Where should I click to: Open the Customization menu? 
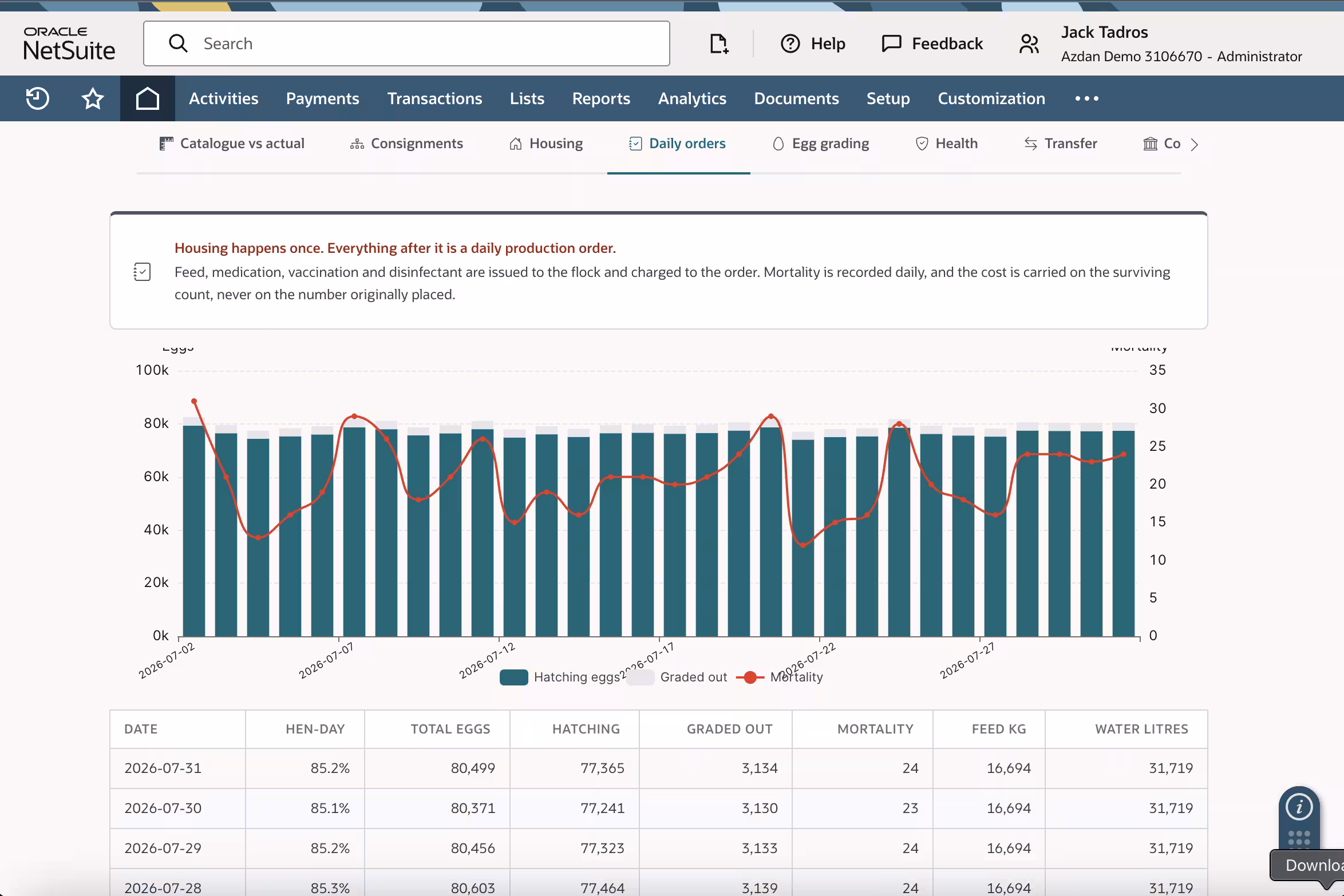[x=991, y=98]
